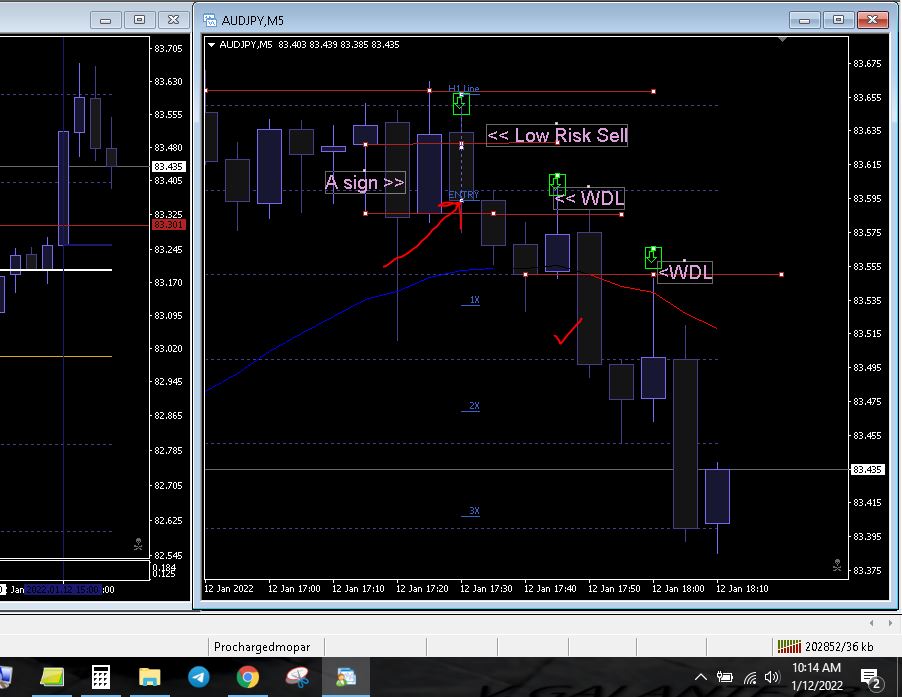902x697 pixels.
Task: Click the 'H1 Line' label on chart
Action: (464, 89)
